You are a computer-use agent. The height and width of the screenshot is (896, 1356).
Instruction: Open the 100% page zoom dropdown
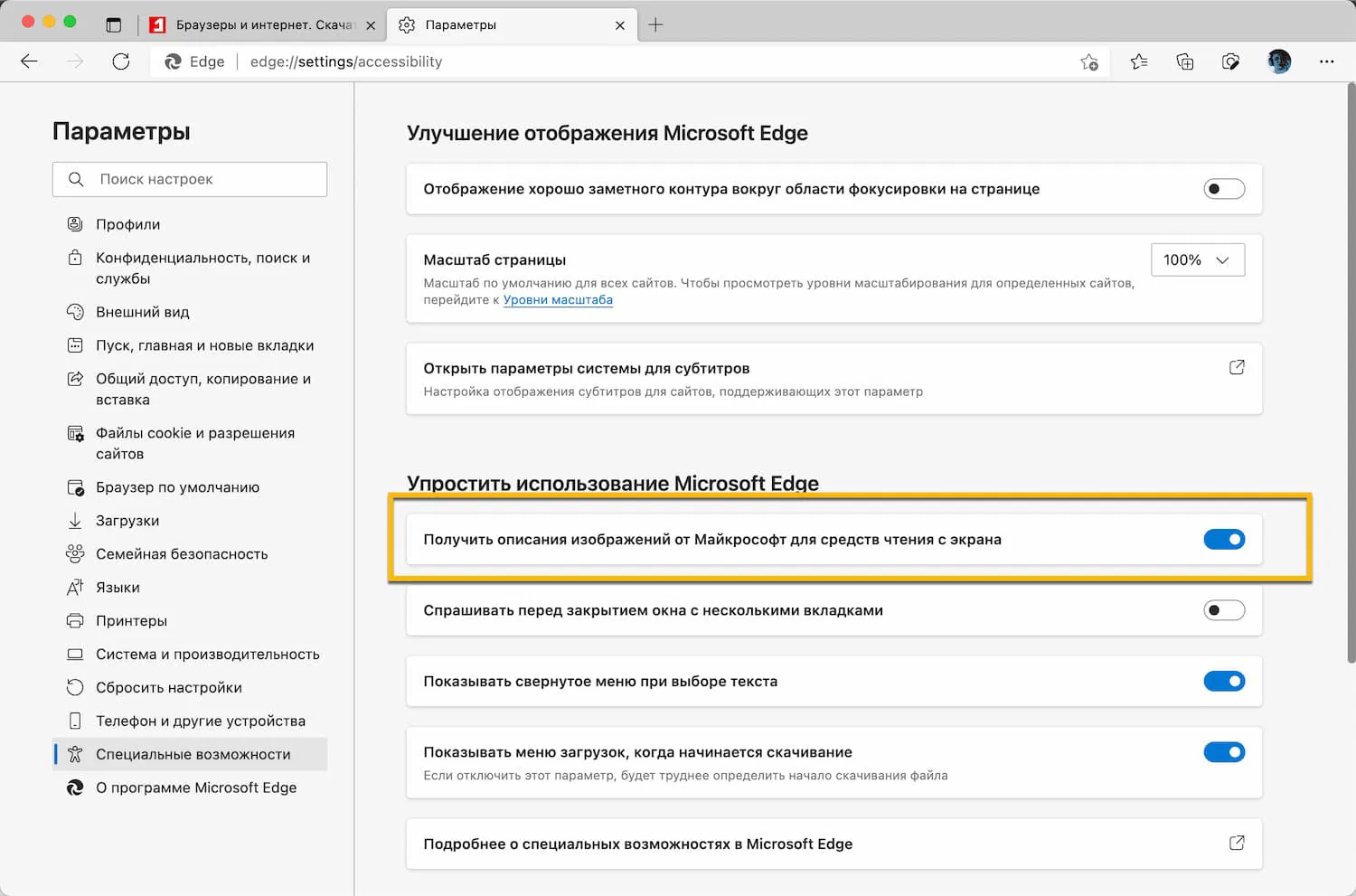[x=1197, y=259]
